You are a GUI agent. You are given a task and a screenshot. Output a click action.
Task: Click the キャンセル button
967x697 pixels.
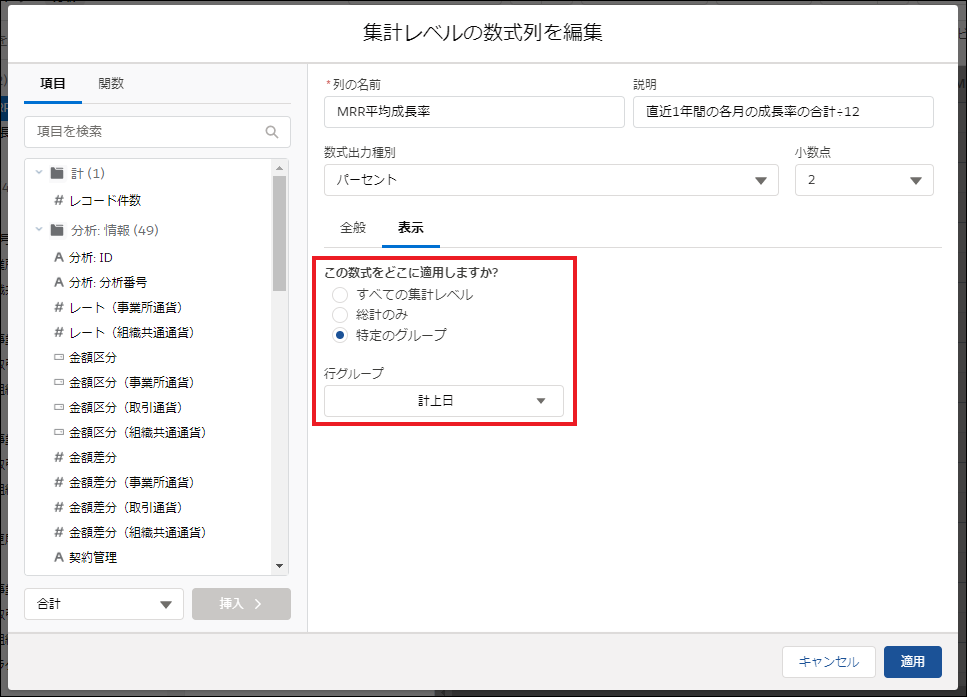pos(829,661)
